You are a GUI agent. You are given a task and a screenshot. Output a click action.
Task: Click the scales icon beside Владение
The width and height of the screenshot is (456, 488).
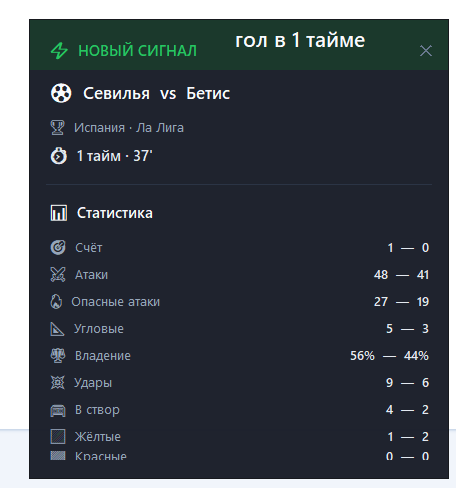point(58,356)
